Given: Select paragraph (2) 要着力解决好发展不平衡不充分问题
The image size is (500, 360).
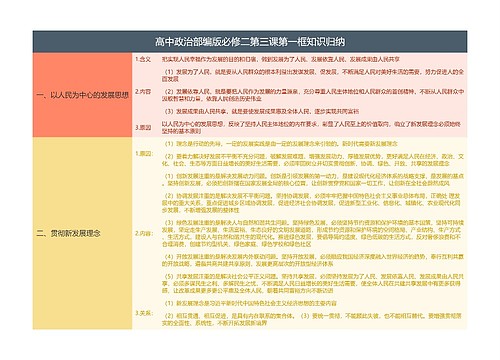Looking at the screenshot, I should point(313,160).
